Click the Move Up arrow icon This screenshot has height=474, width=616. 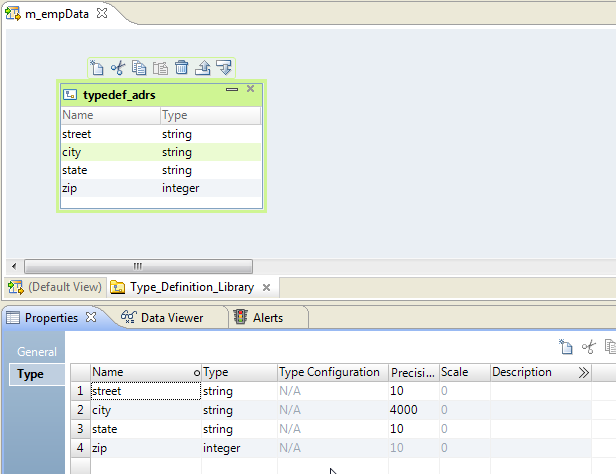click(x=202, y=68)
